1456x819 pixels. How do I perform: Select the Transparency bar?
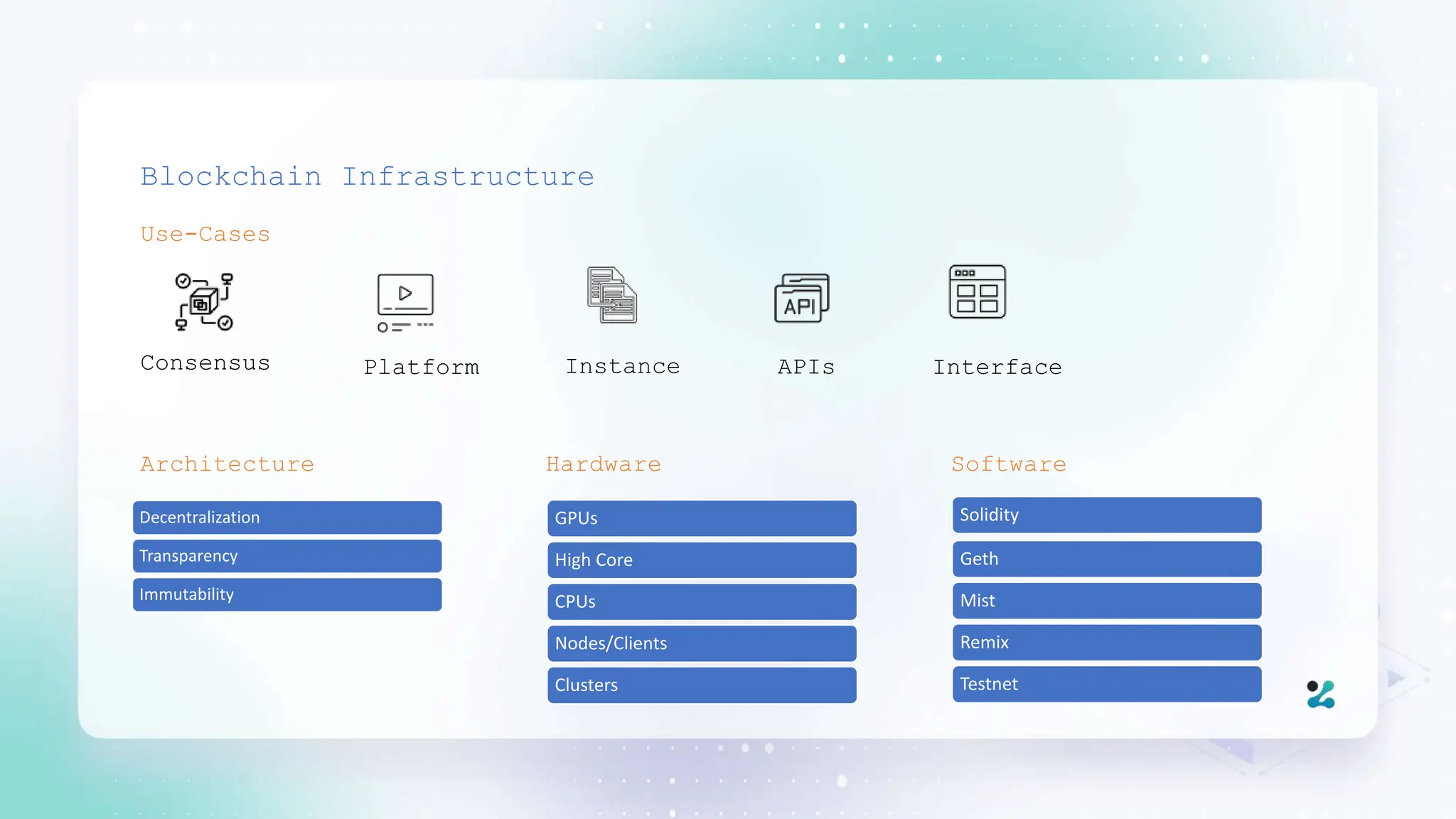click(287, 556)
